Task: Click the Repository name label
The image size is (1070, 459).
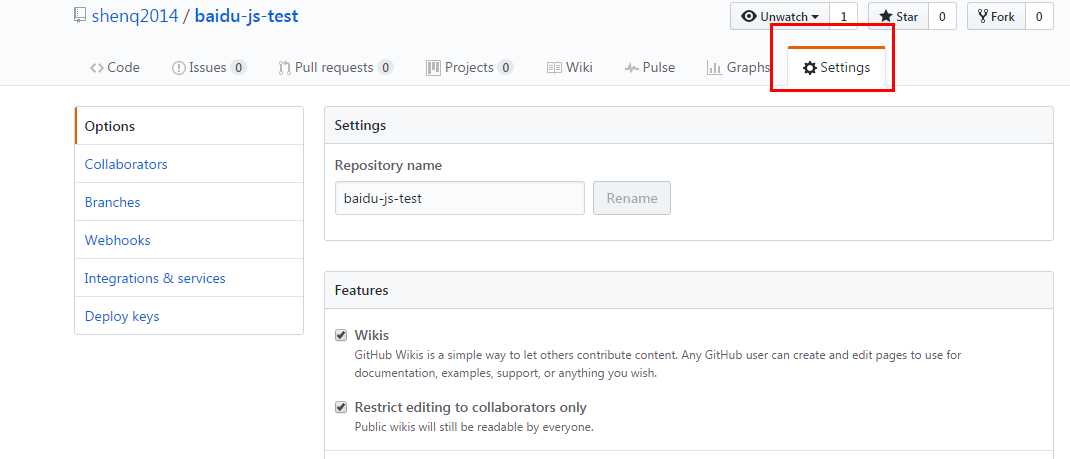Action: [x=388, y=166]
